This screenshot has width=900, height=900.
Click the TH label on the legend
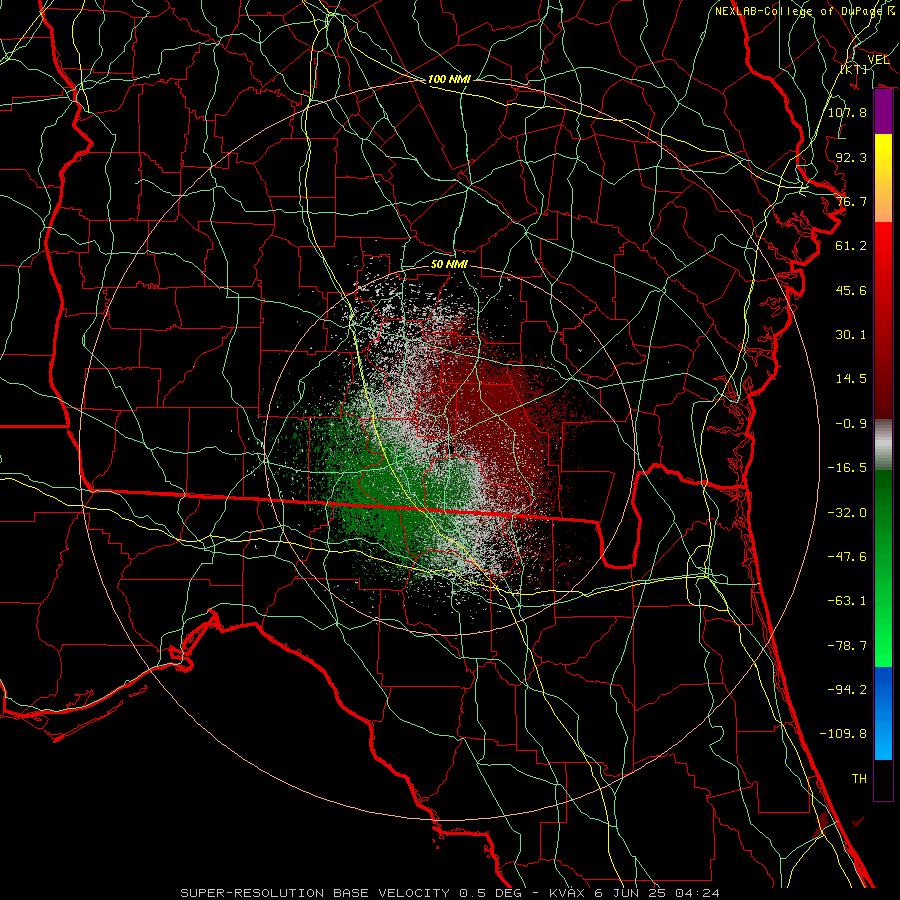pyautogui.click(x=859, y=779)
